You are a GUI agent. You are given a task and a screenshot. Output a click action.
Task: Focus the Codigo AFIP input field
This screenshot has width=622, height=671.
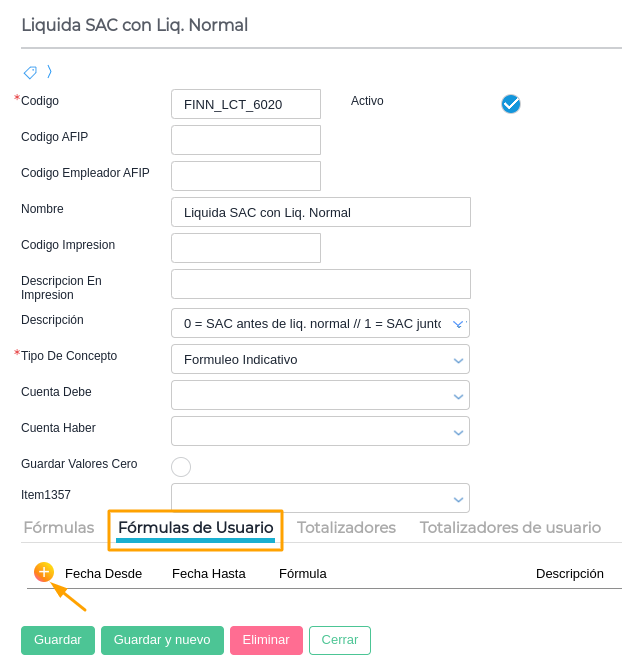[246, 140]
